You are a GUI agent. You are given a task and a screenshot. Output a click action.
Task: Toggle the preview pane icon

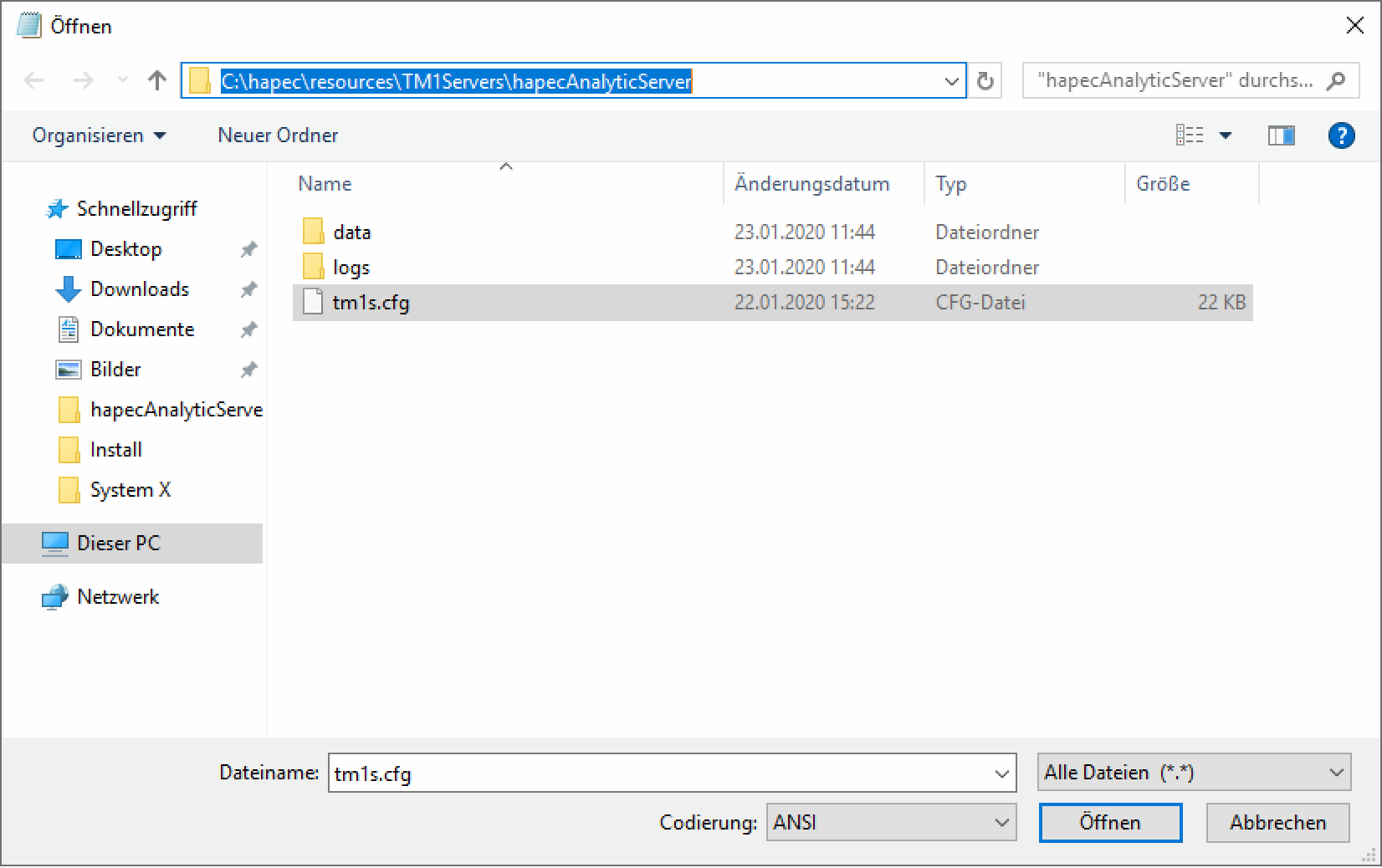1281,135
